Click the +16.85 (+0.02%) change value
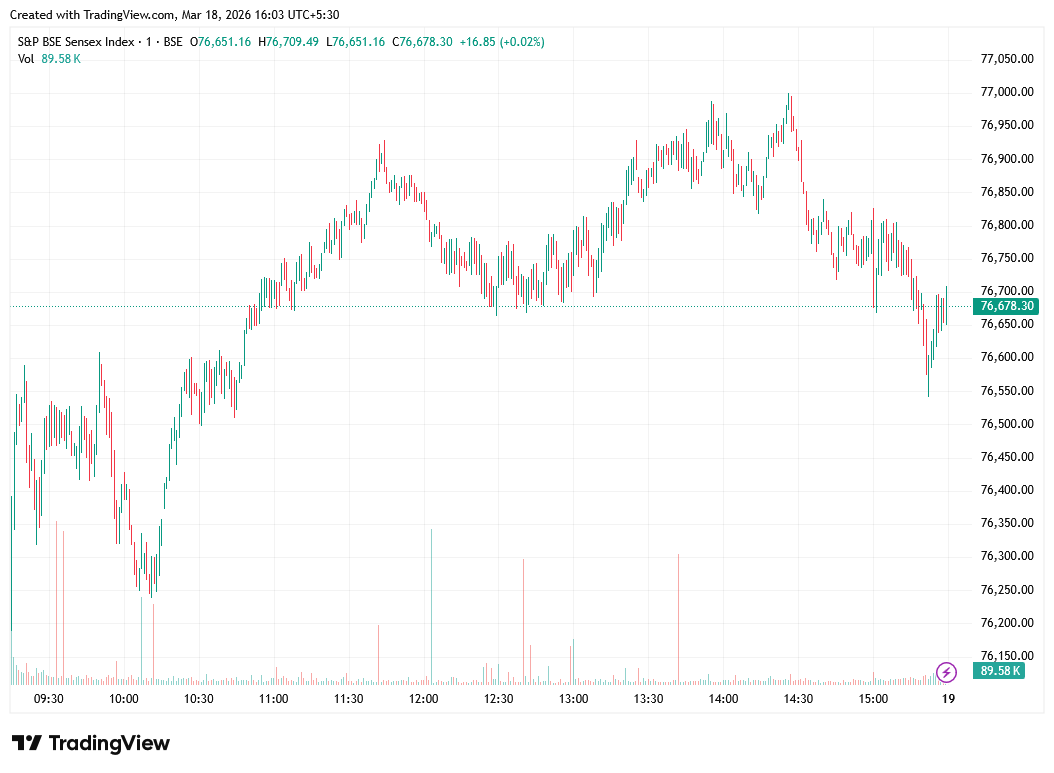The image size is (1054, 773). point(502,42)
